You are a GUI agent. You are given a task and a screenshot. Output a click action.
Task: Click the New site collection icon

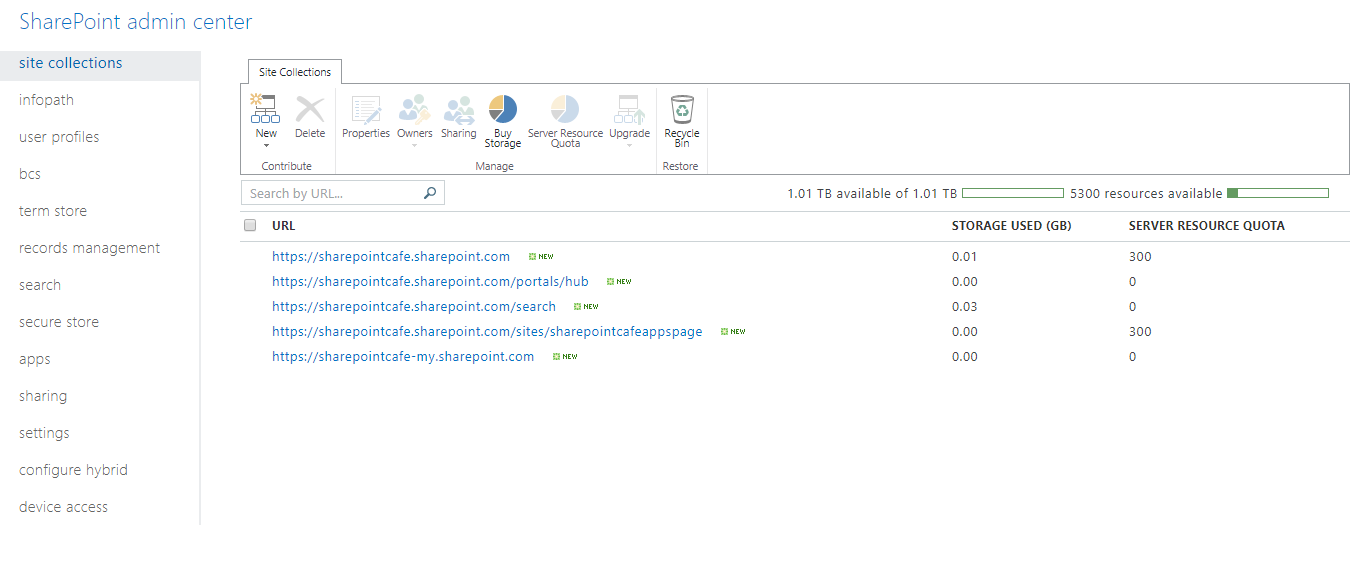(265, 109)
